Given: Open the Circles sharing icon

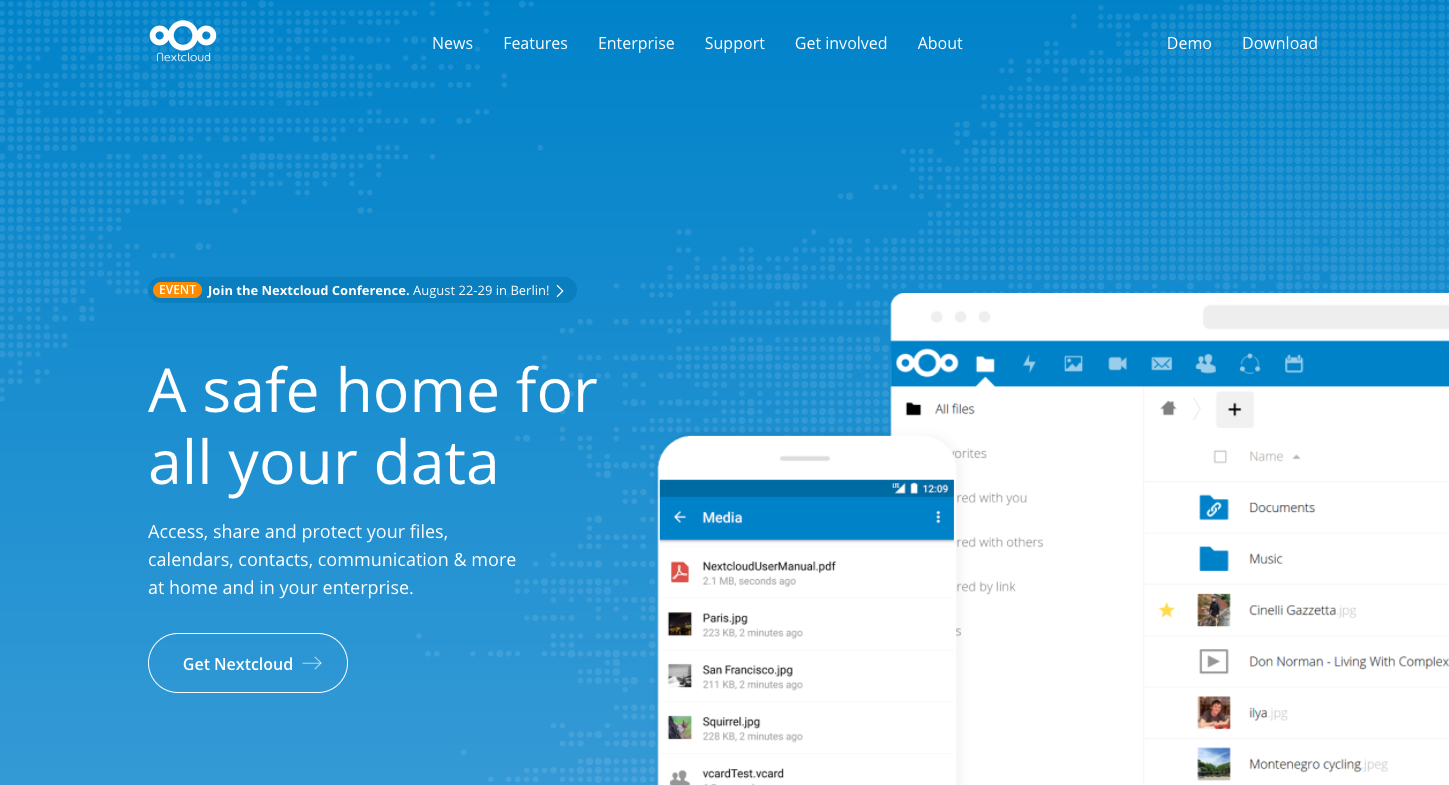Looking at the screenshot, I should [x=1249, y=364].
